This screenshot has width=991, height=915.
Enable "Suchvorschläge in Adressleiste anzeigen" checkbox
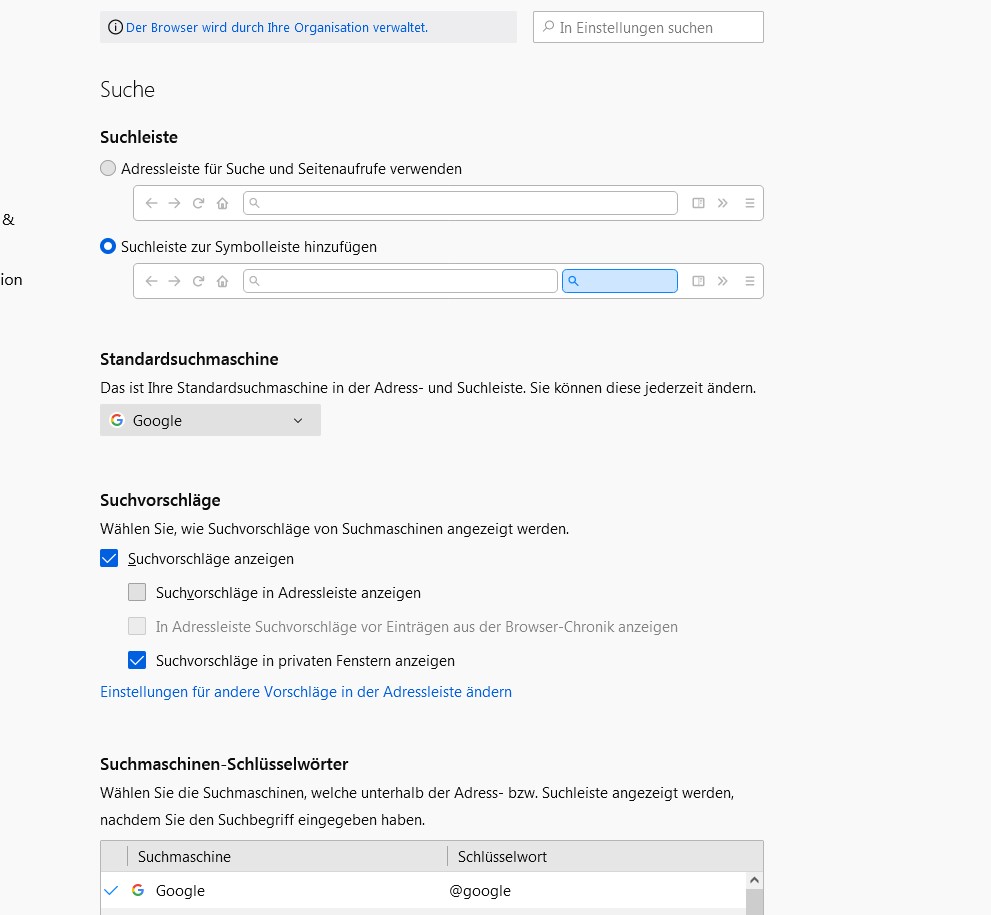pyautogui.click(x=137, y=593)
